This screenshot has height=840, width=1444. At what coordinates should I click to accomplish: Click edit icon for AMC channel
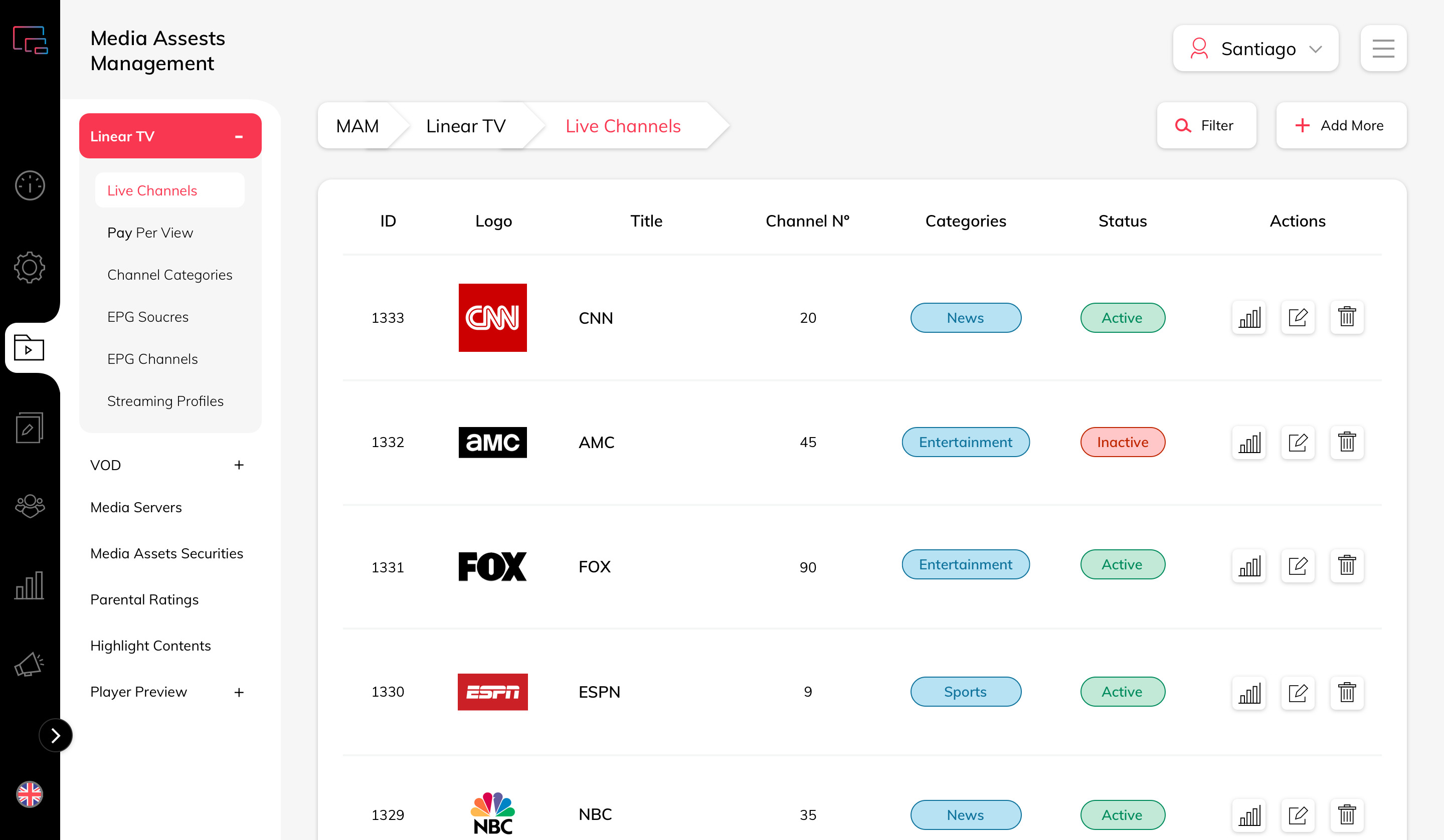coord(1298,442)
